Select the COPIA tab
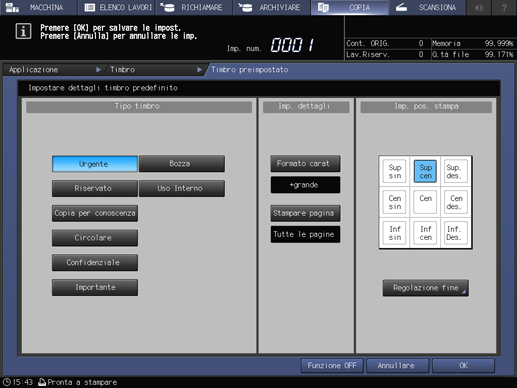 coord(349,7)
